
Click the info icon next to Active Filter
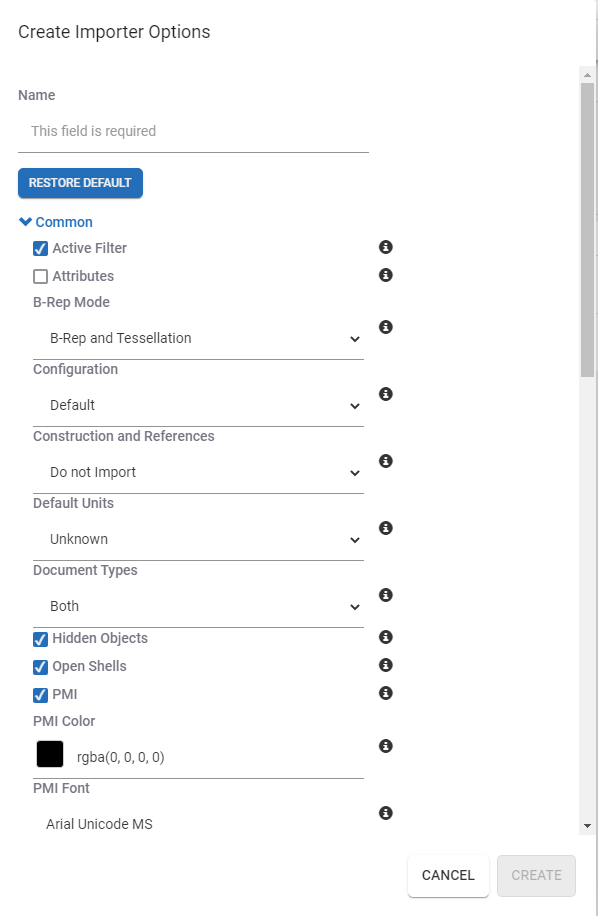pos(385,247)
